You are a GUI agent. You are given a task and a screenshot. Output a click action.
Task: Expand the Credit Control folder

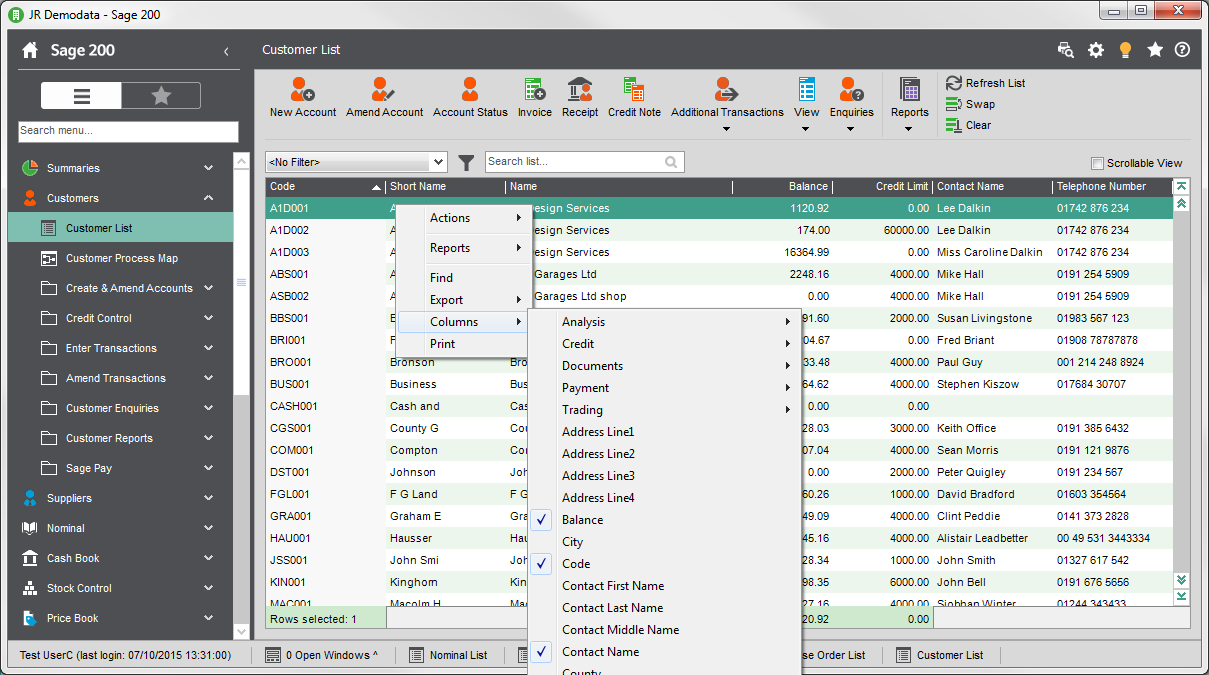[208, 318]
